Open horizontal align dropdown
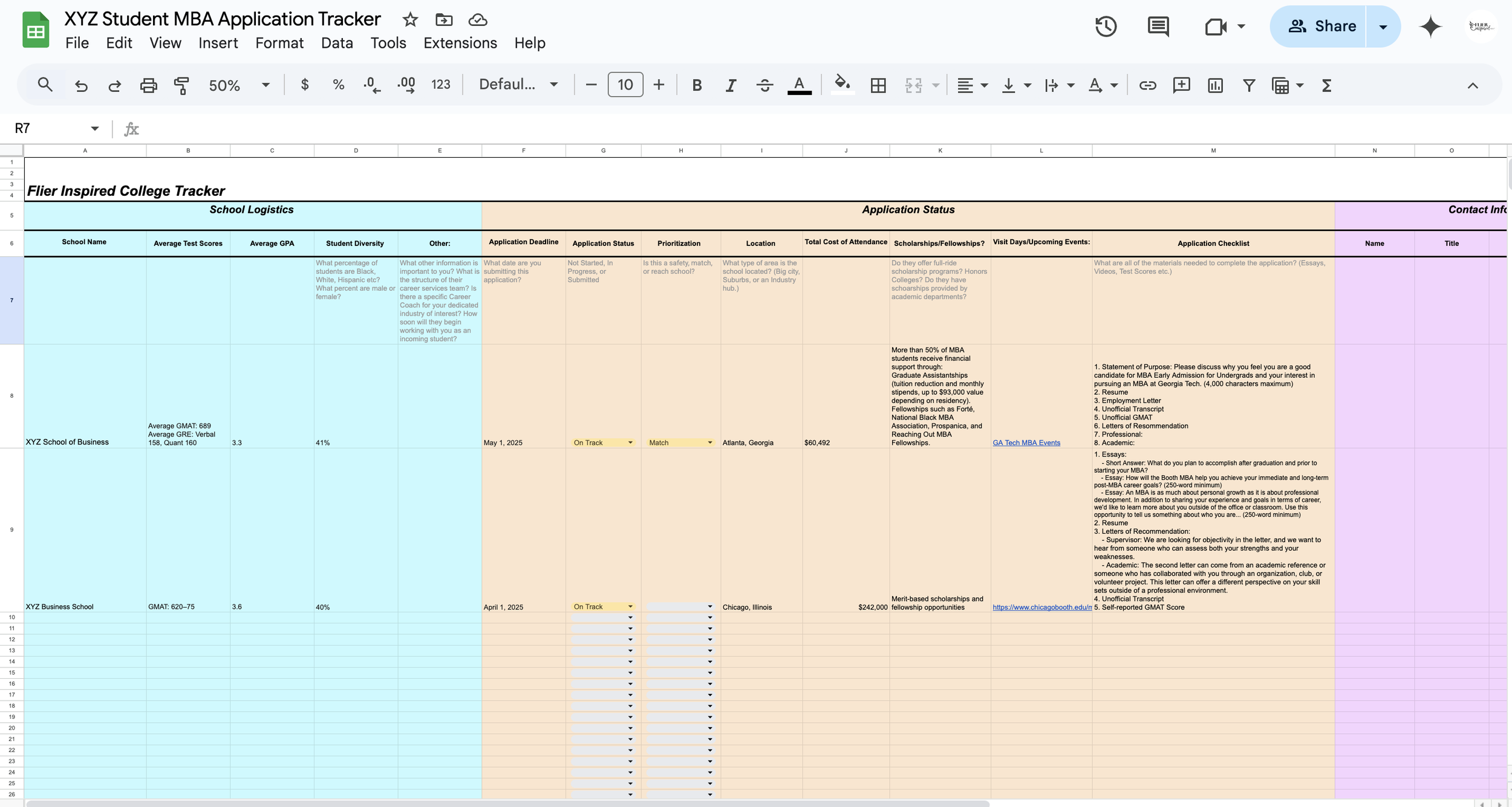 [972, 85]
